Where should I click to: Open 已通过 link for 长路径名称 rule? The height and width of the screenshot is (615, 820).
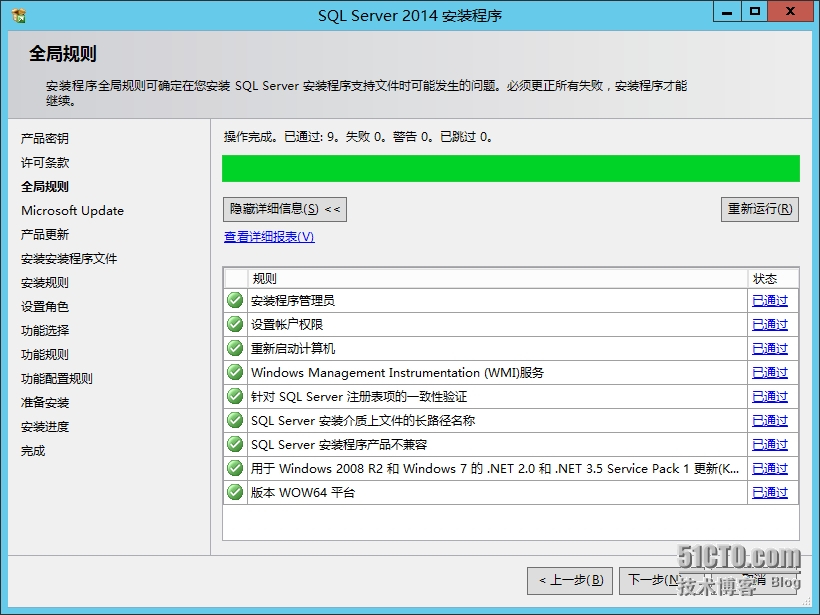[770, 421]
